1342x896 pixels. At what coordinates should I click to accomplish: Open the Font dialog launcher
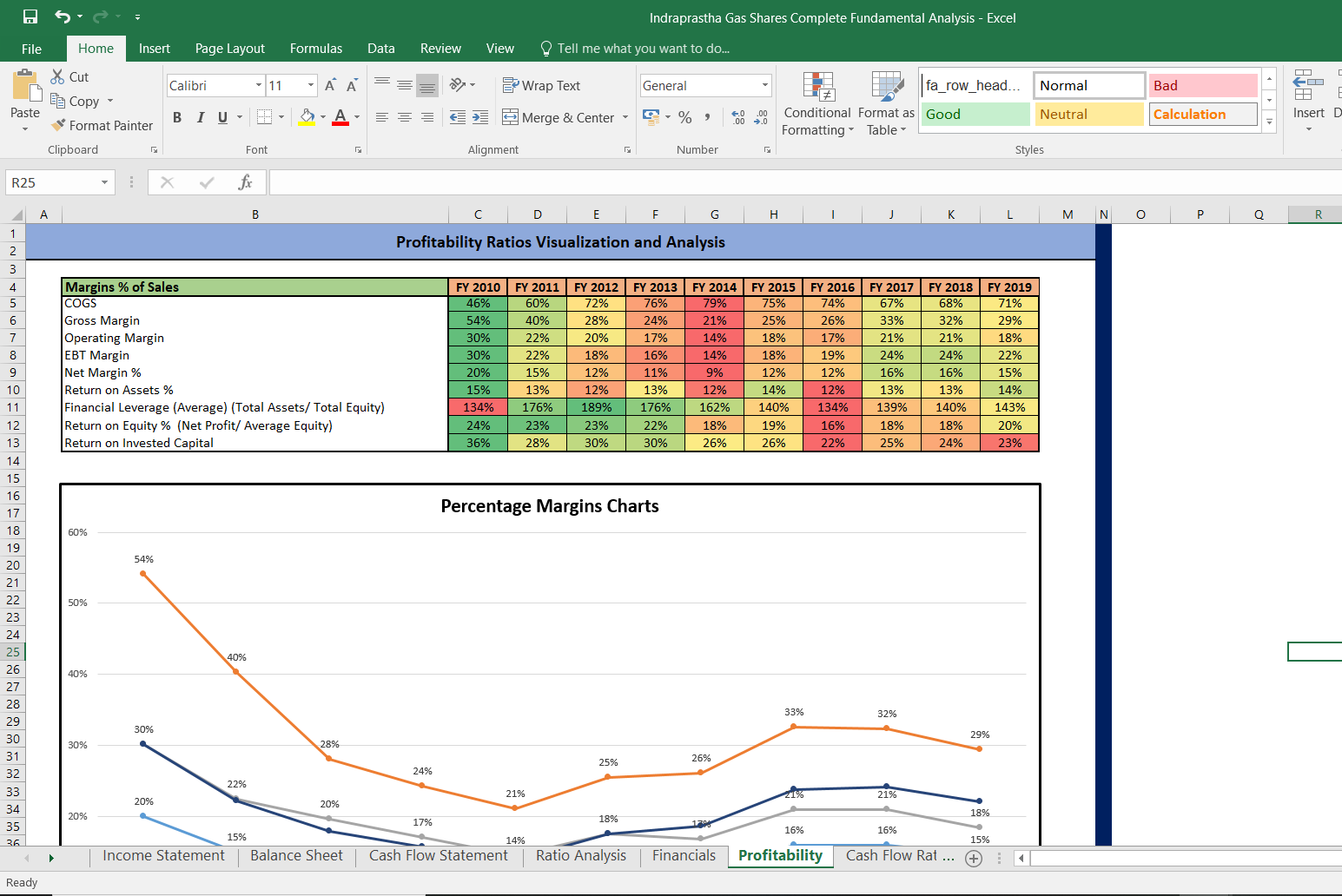[358, 150]
